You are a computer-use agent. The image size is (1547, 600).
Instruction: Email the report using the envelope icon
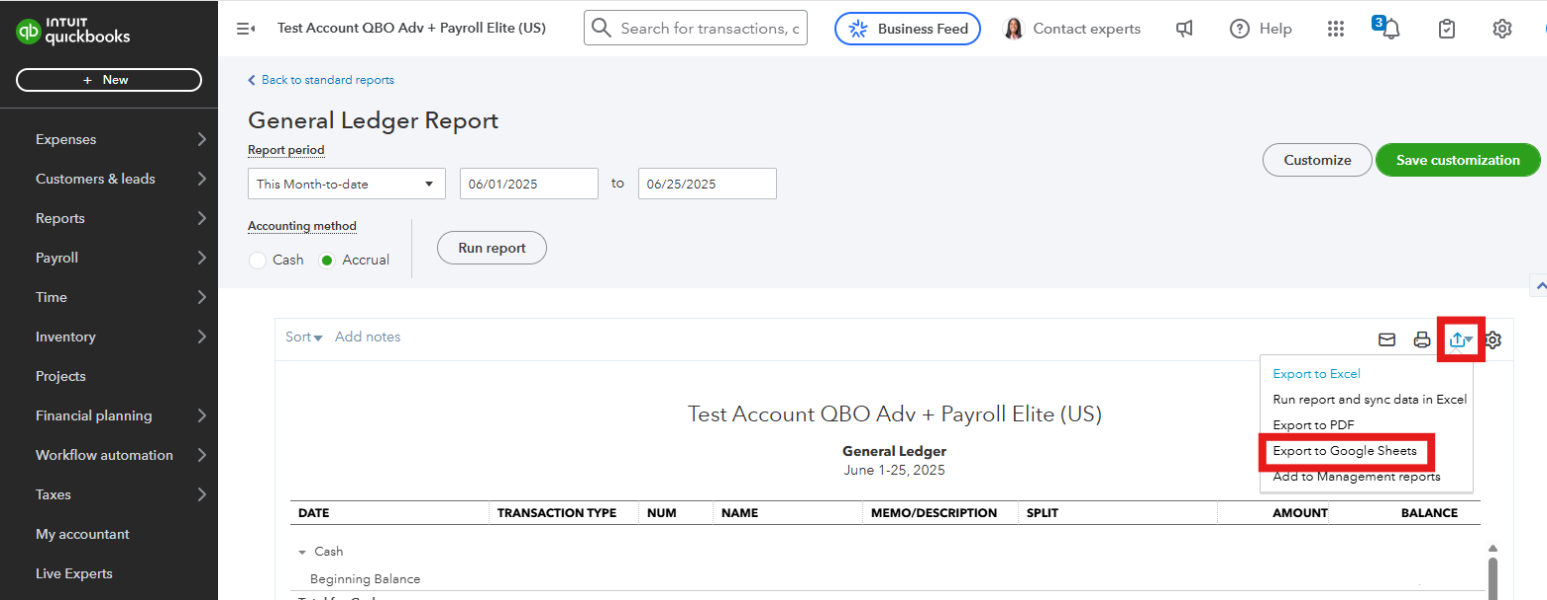click(1387, 340)
